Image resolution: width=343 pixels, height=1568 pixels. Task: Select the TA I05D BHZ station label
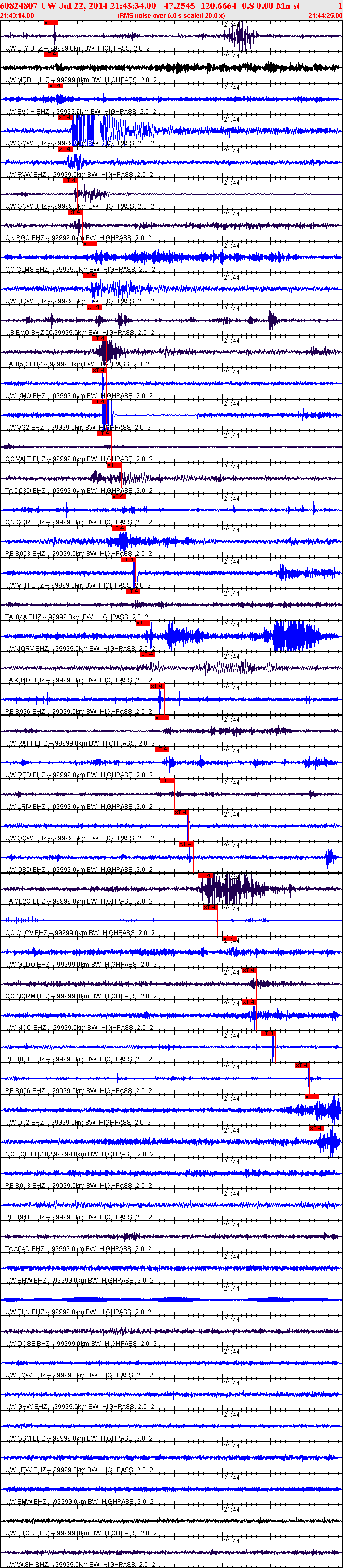pyautogui.click(x=77, y=364)
